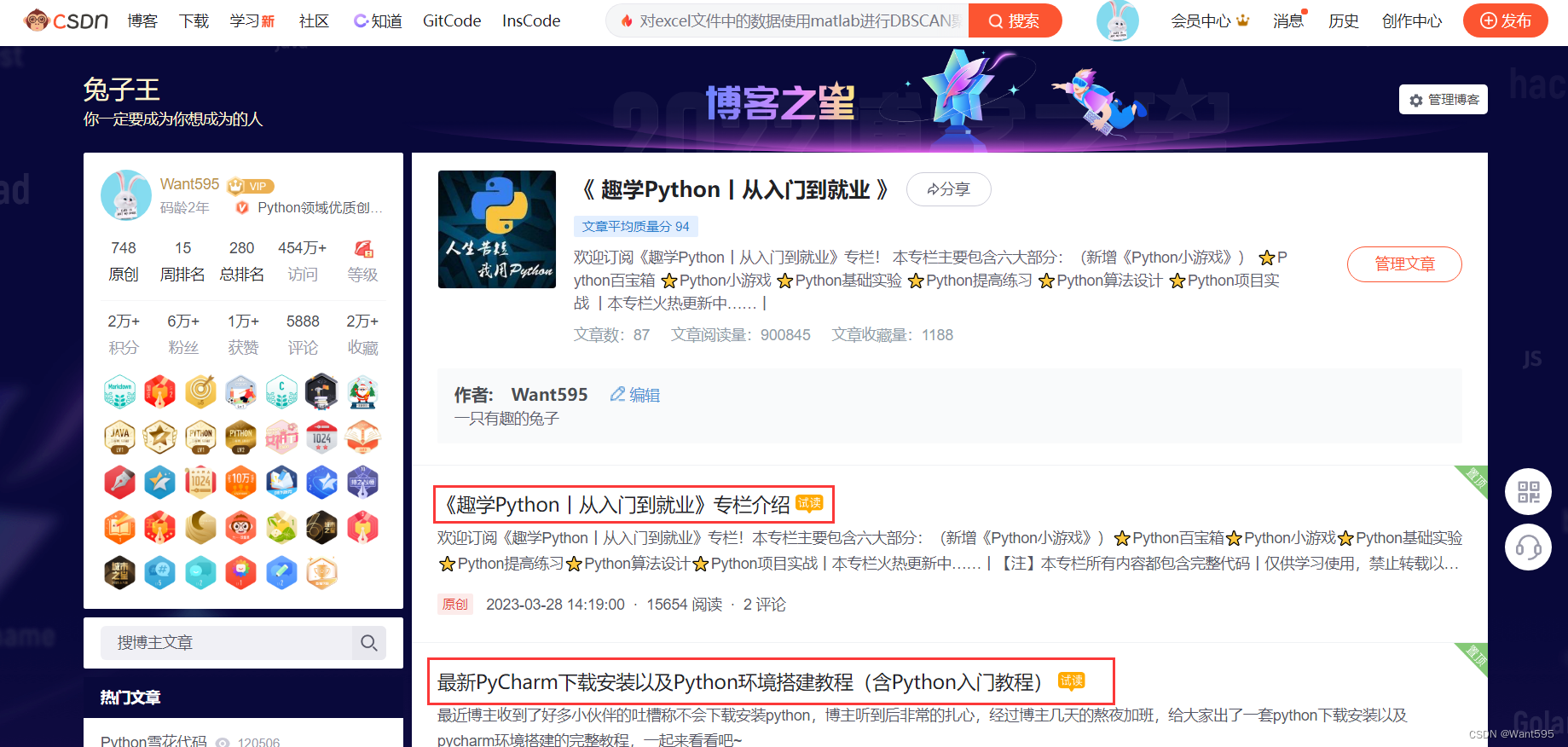Click the Want595 username in profile card
This screenshot has height=747, width=1568.
point(189,184)
